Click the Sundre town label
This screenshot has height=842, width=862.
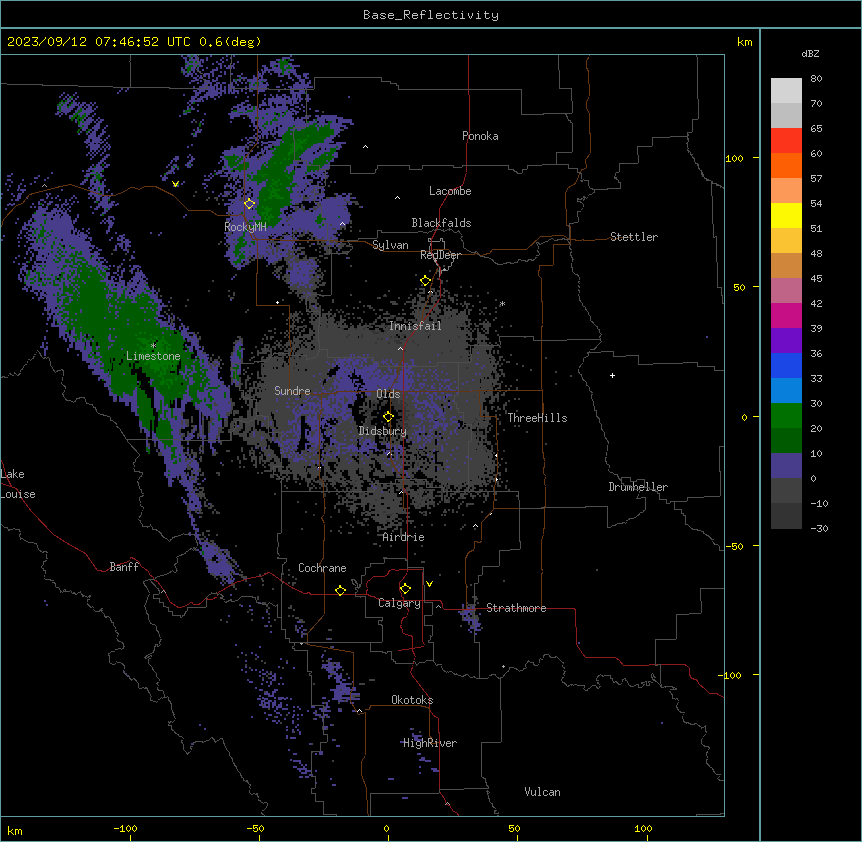[292, 391]
